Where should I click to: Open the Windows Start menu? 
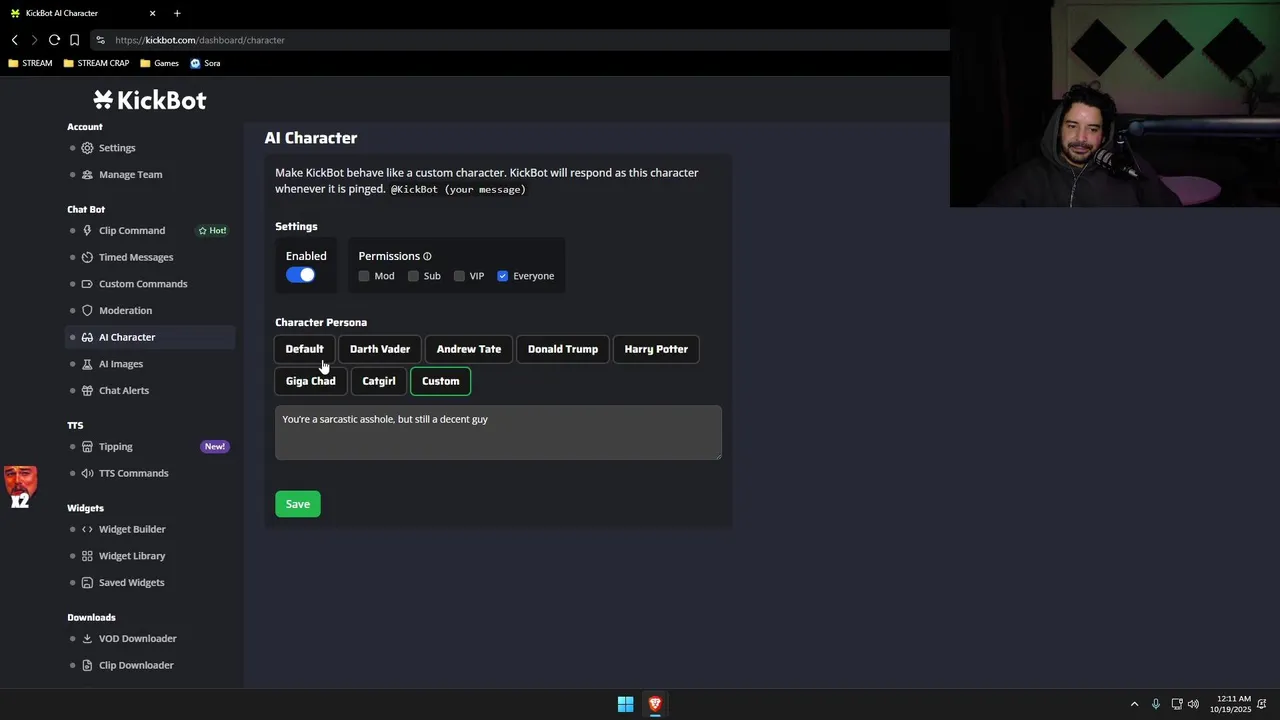(x=625, y=704)
